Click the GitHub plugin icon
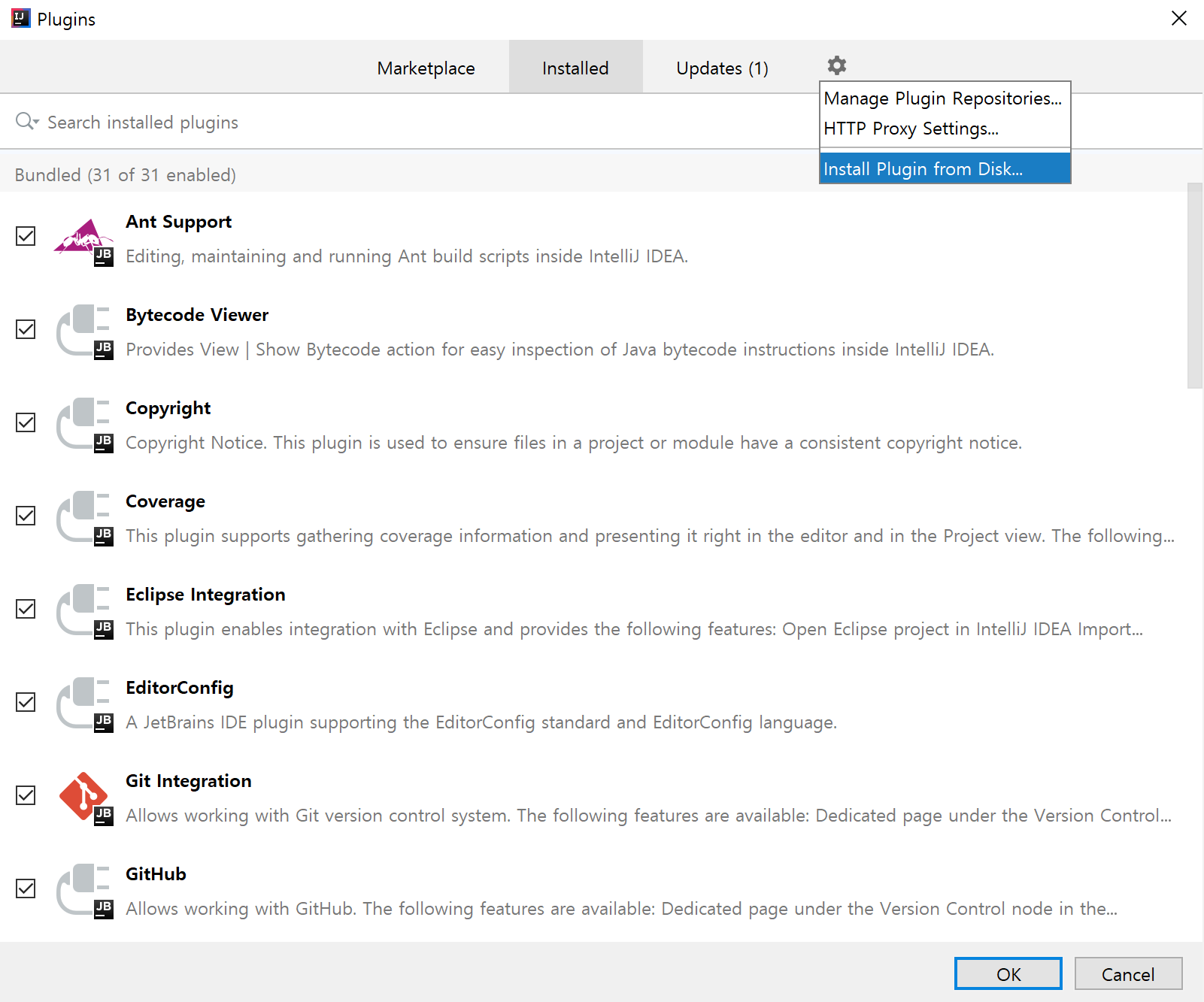Viewport: 1204px width, 1002px height. (x=84, y=892)
